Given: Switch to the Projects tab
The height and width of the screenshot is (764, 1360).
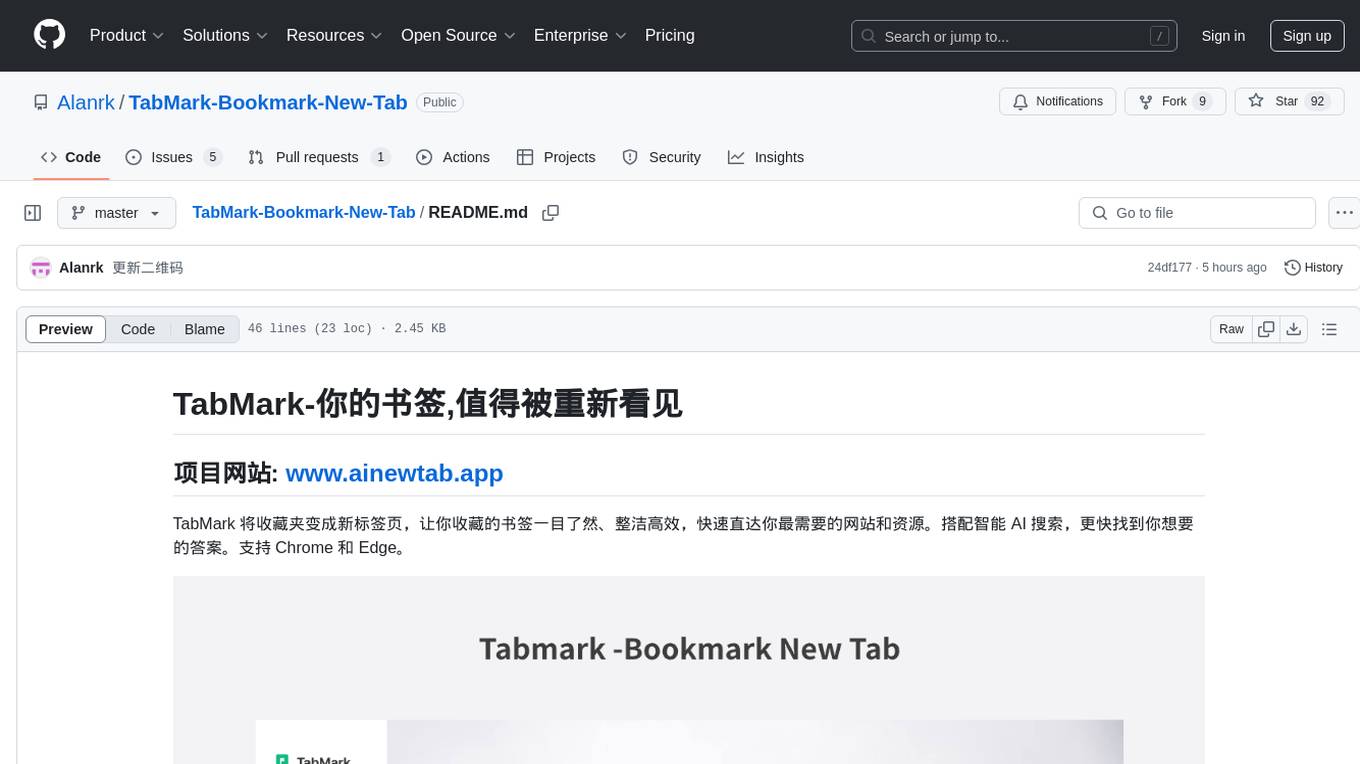Looking at the screenshot, I should (556, 157).
